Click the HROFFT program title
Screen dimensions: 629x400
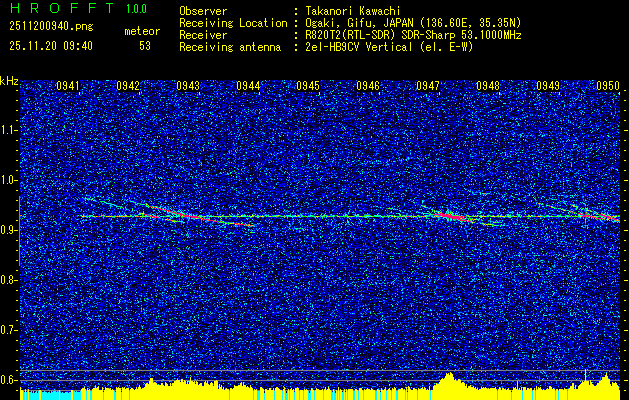coord(61,8)
